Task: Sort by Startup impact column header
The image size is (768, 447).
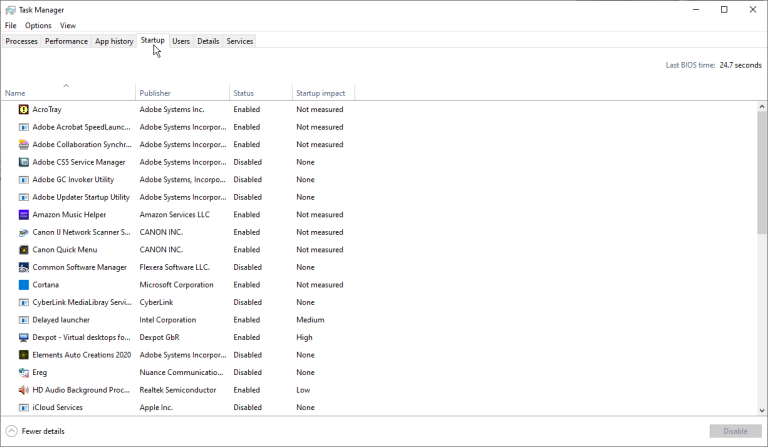Action: (320, 93)
